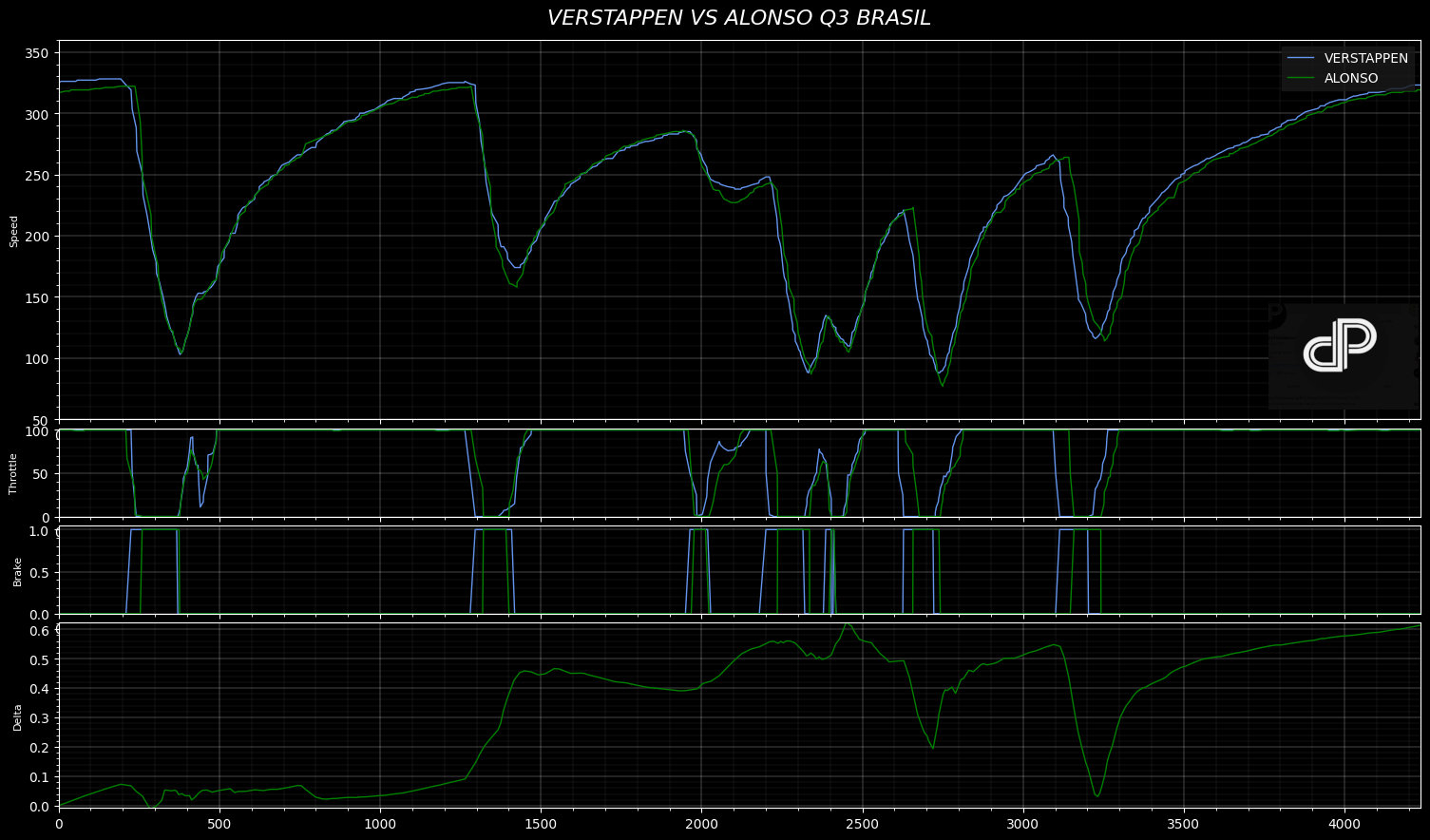The width and height of the screenshot is (1430, 840).
Task: Click the 1000 tick on the x-axis
Action: tap(380, 823)
